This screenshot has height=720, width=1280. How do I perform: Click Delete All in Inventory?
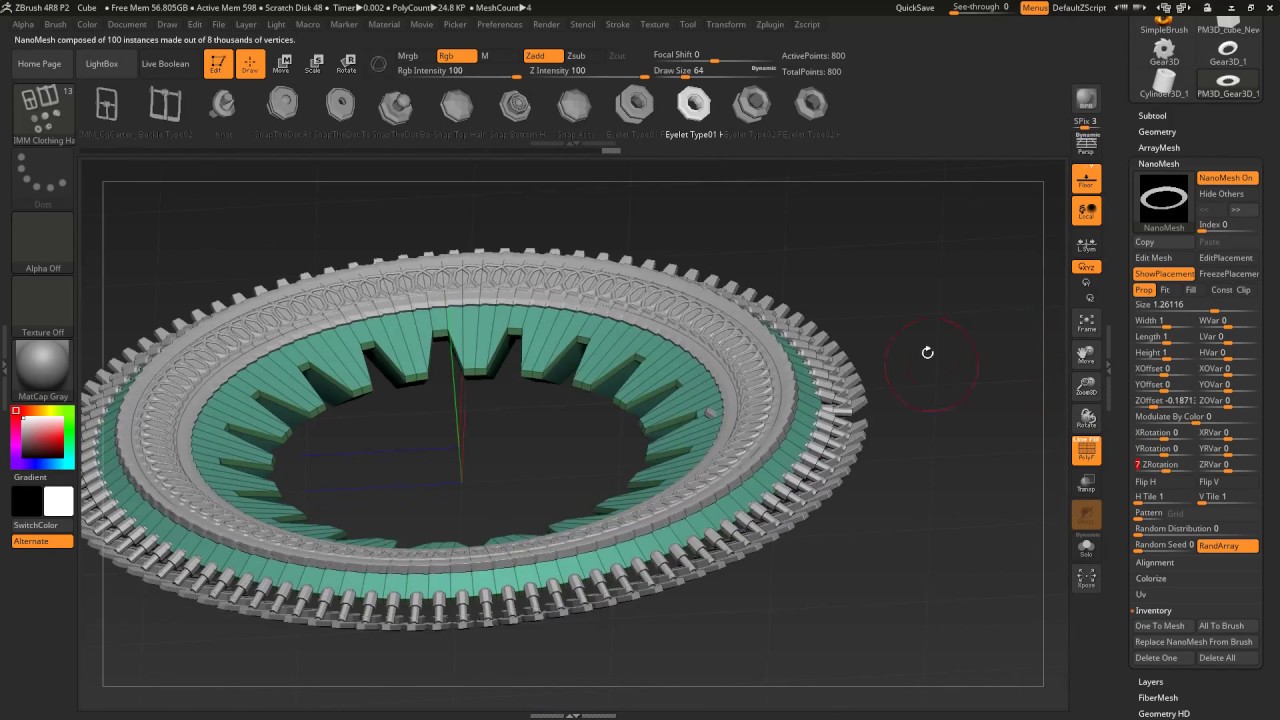(1227, 658)
